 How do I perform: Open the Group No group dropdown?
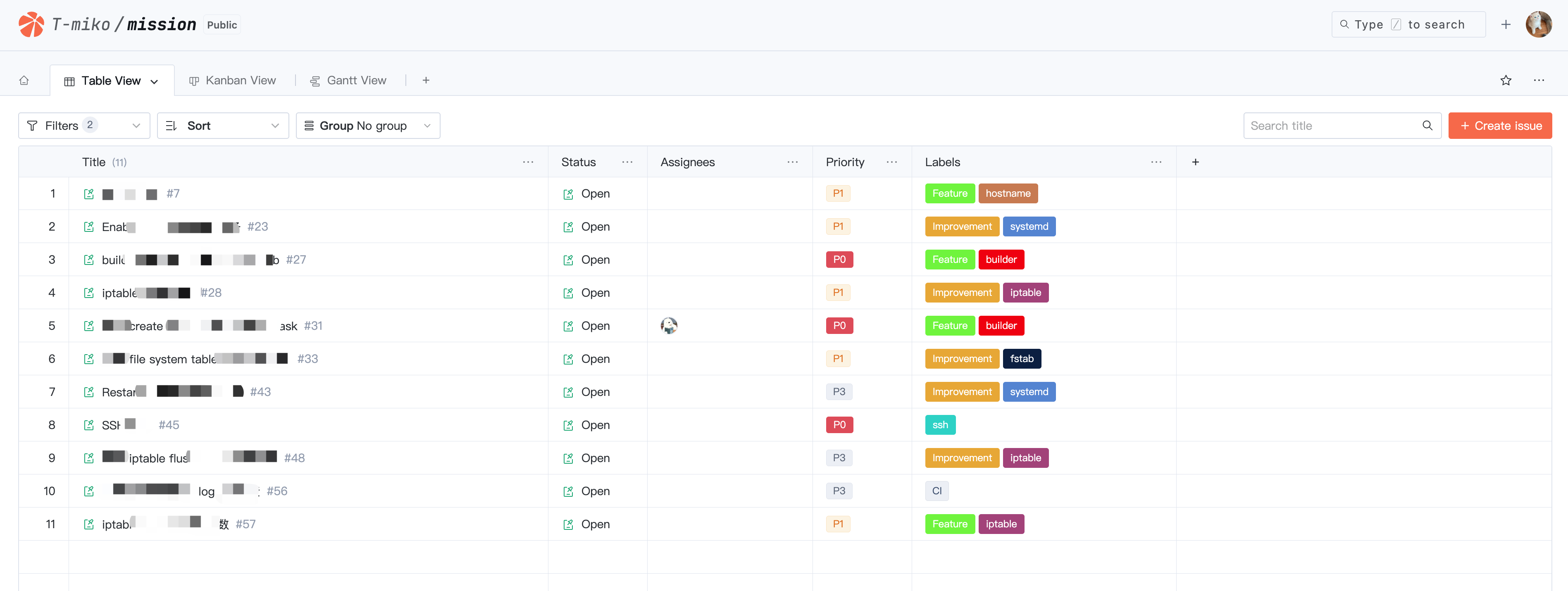click(368, 125)
